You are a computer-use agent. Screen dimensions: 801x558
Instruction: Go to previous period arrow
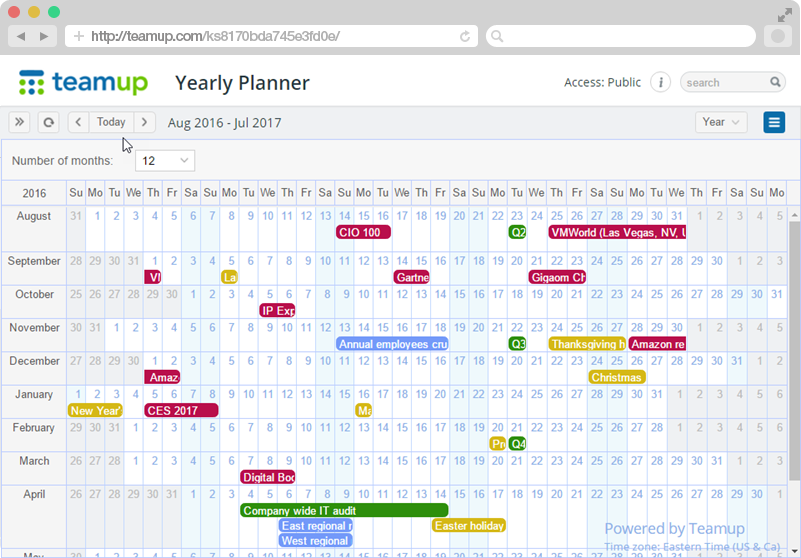(78, 122)
